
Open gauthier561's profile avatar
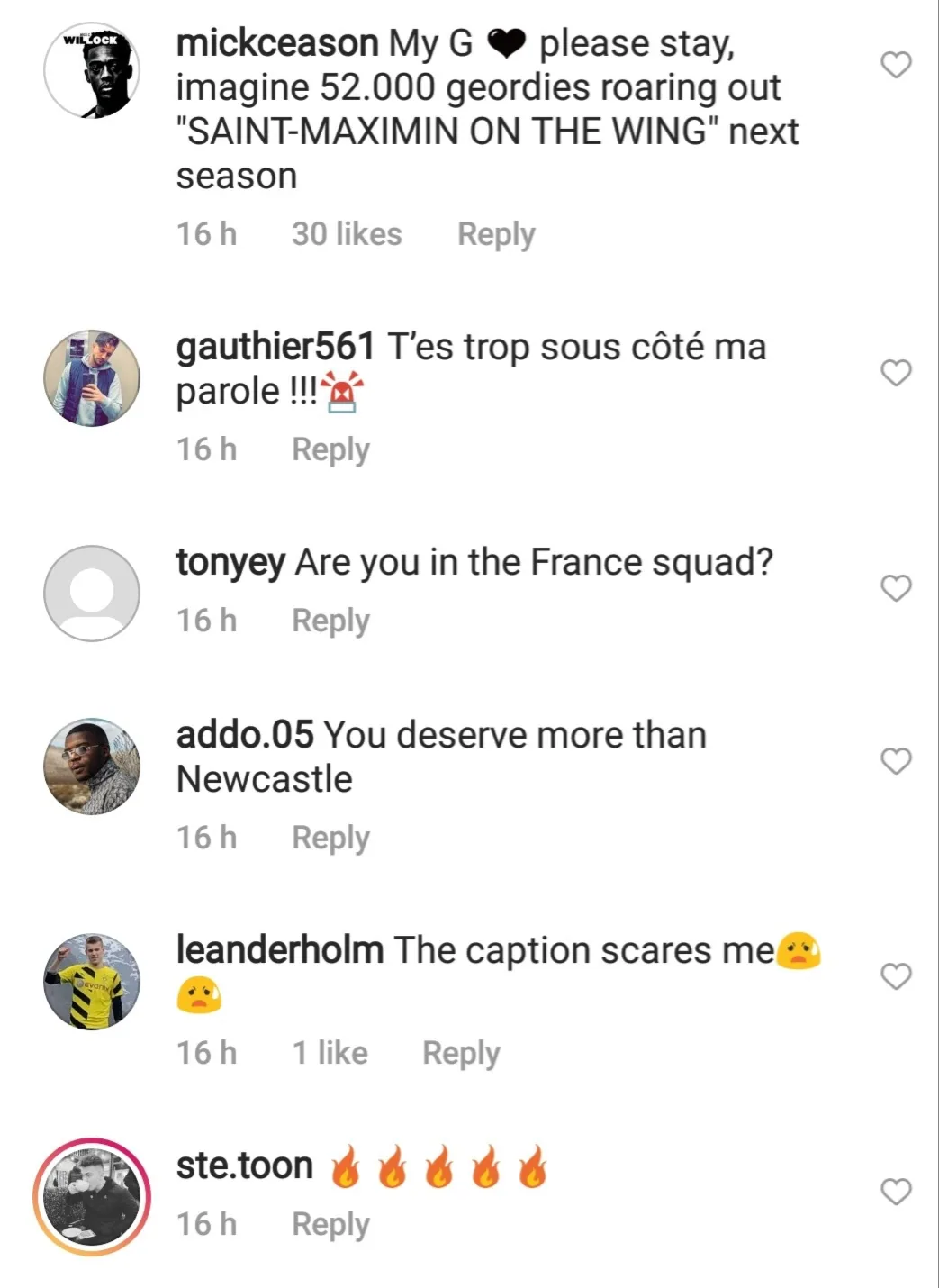click(x=92, y=377)
